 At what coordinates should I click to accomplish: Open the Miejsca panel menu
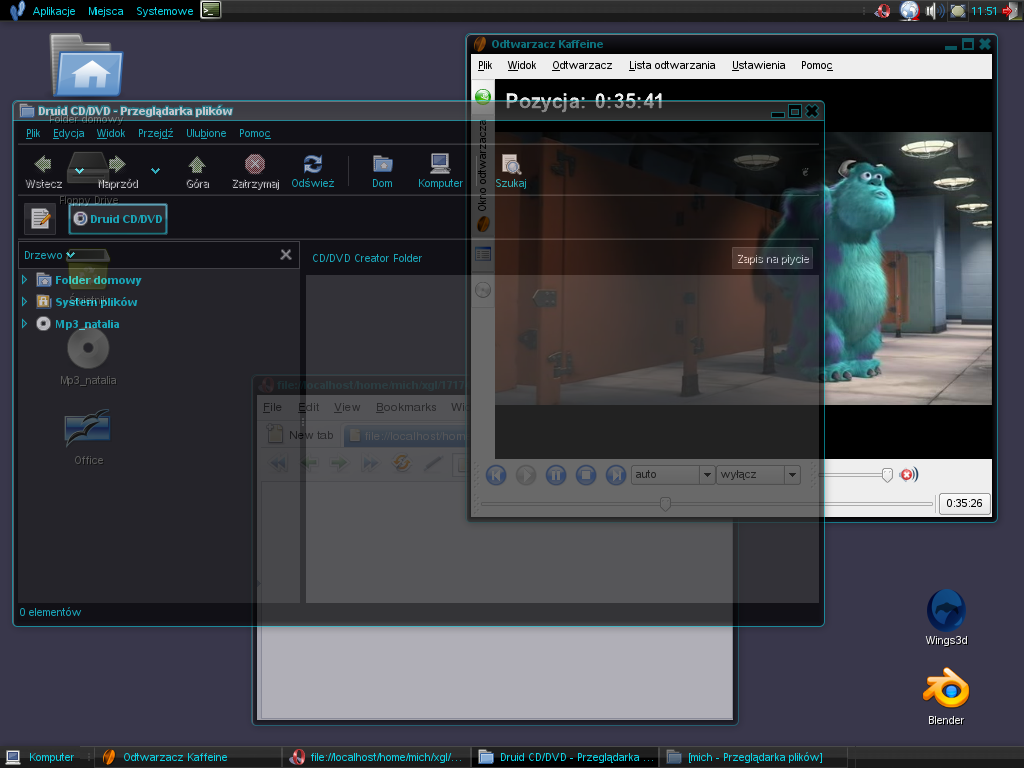(x=105, y=11)
